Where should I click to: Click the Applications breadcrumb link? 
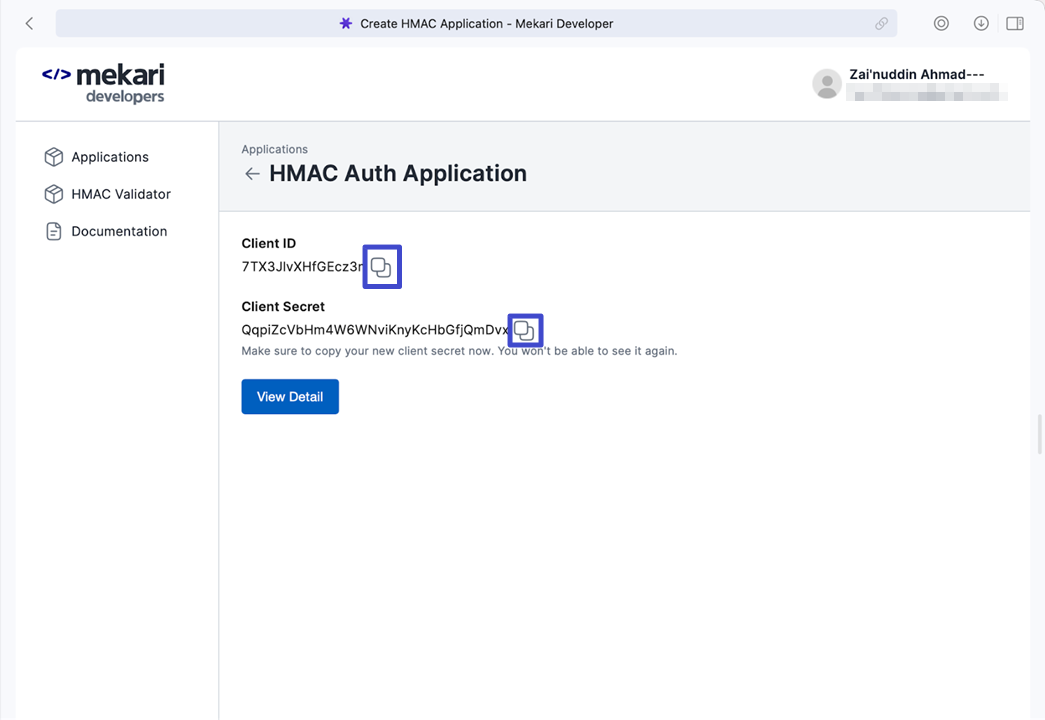pos(275,149)
